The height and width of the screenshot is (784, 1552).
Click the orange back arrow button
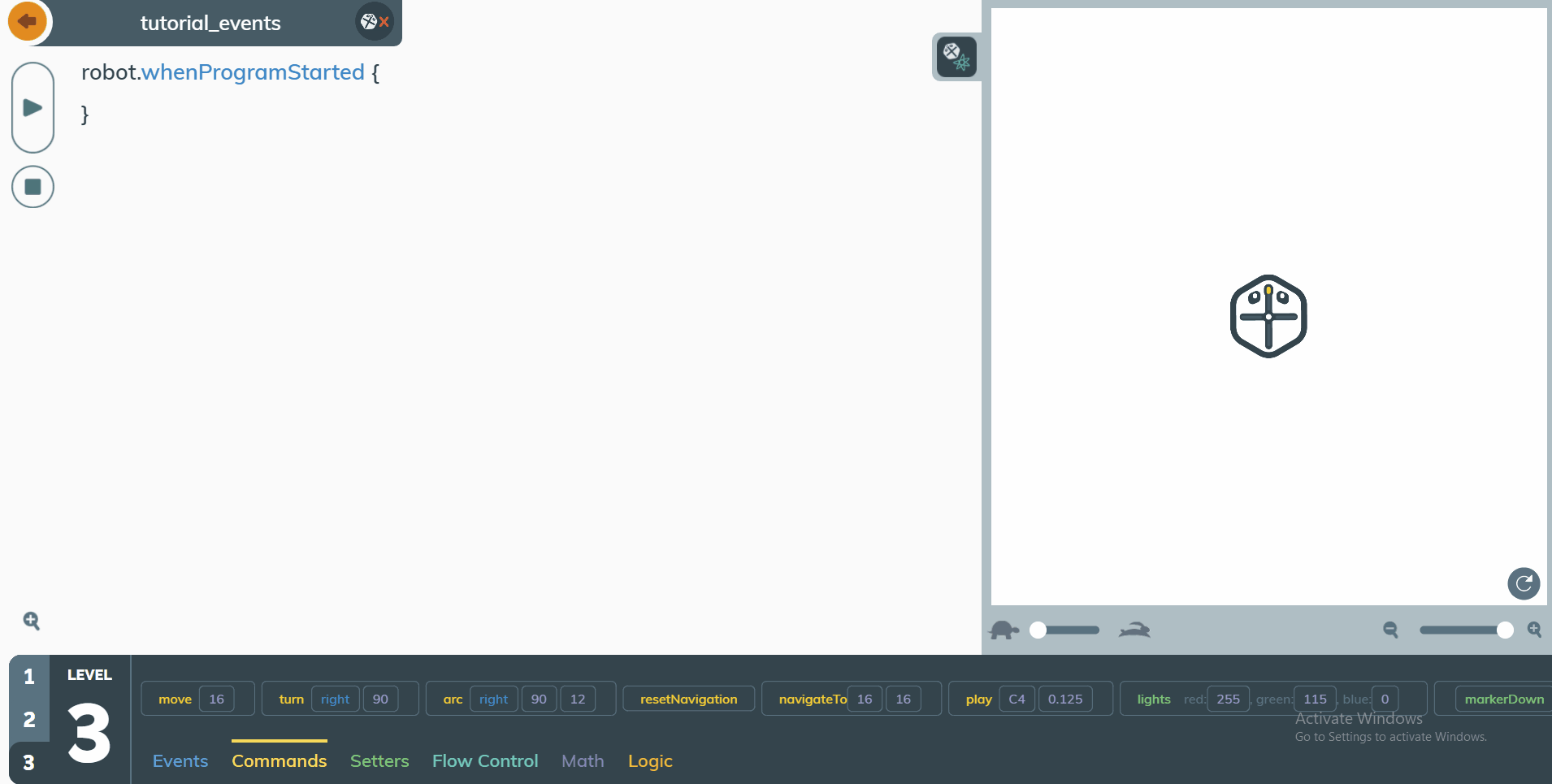28,21
